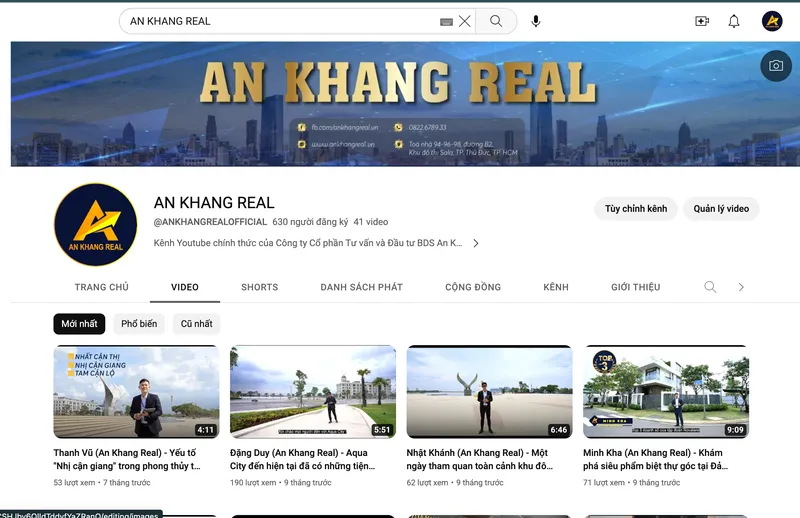Open the account avatar menu
The image size is (800, 518).
coord(772,21)
